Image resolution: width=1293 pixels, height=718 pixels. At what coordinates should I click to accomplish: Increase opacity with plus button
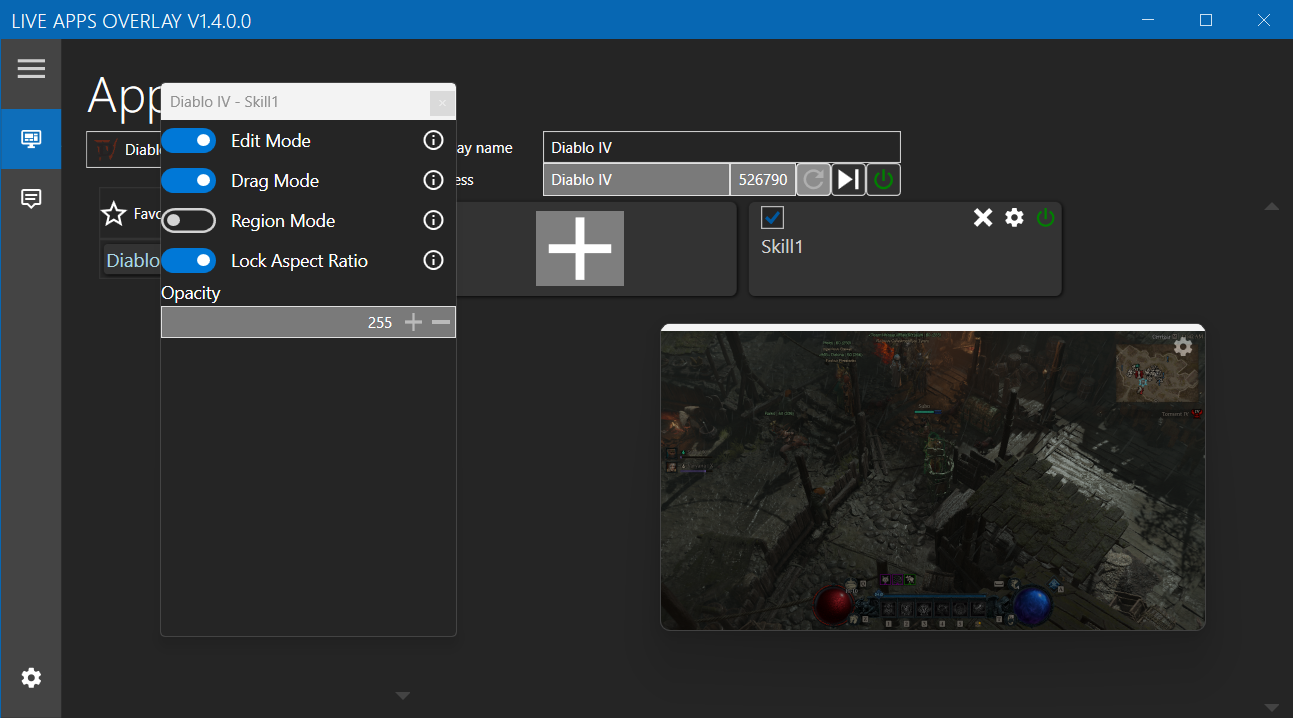(413, 322)
